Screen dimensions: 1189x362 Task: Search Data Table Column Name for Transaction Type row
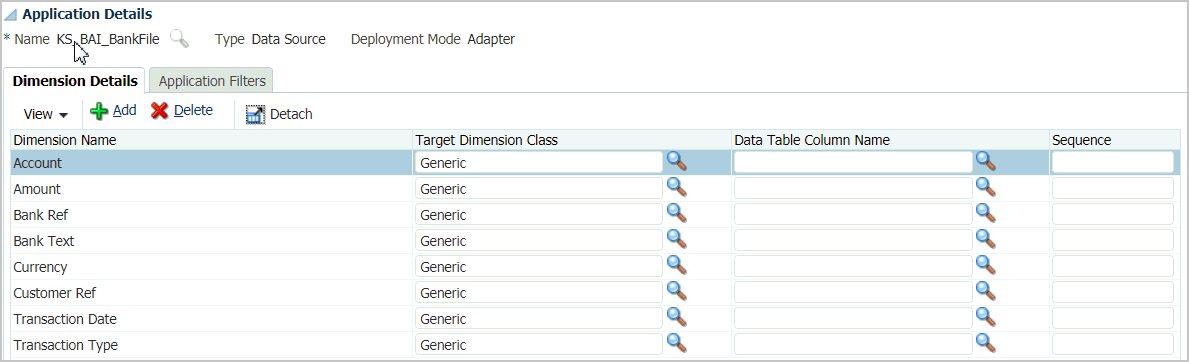(985, 343)
